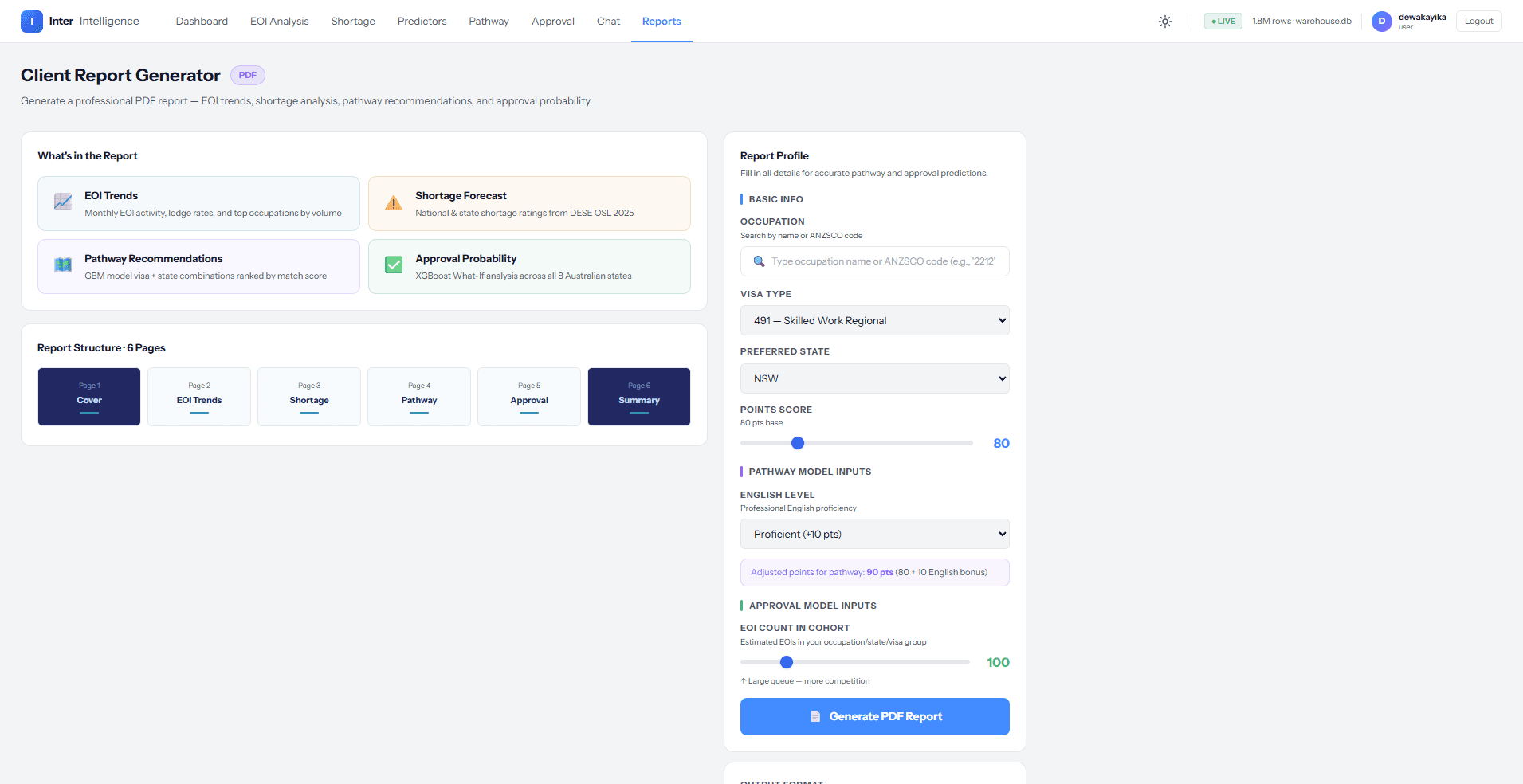Click the EOI Trends feature card title

(x=111, y=196)
